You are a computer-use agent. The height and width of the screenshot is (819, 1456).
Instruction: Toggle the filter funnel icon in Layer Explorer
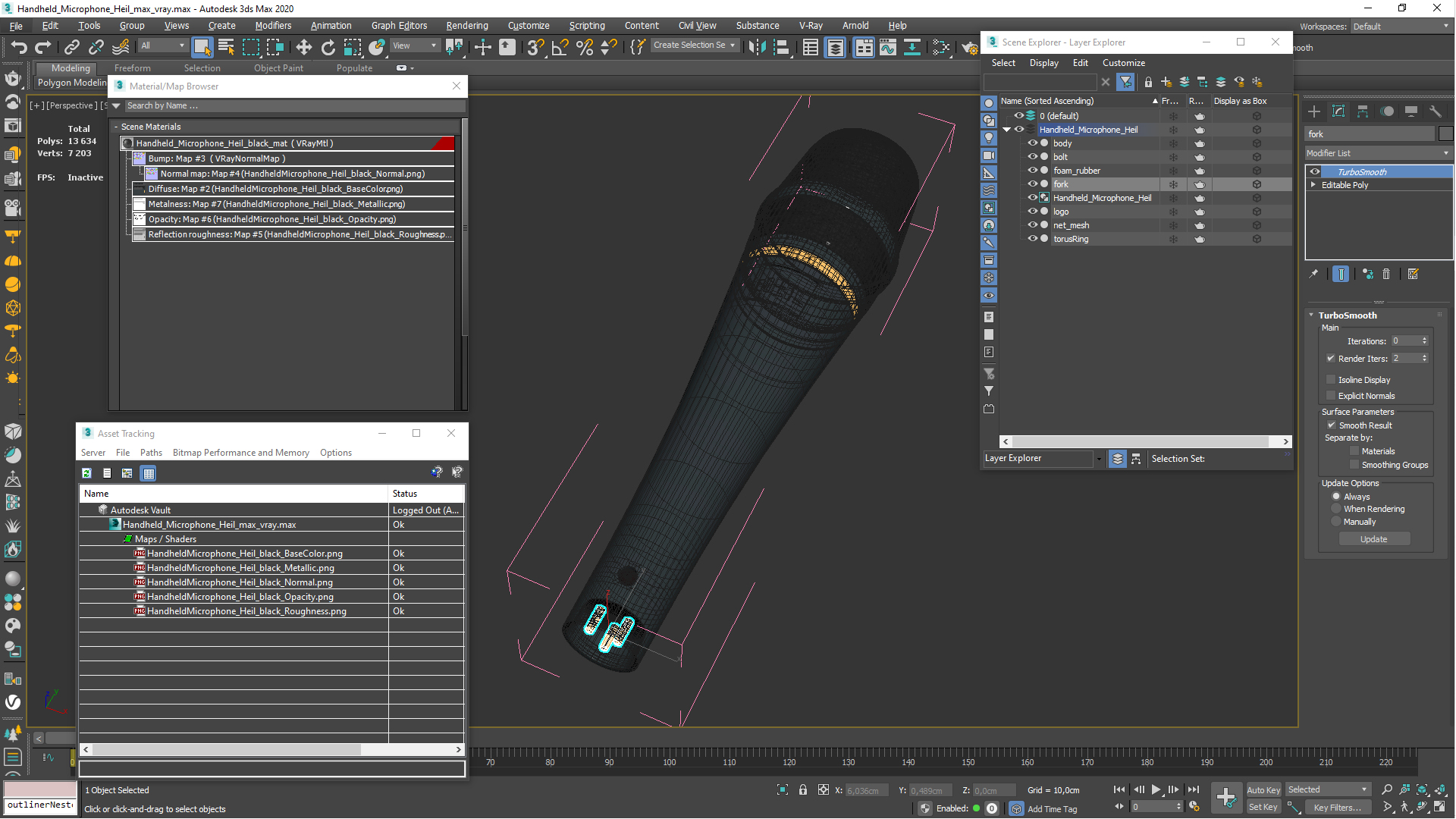pyautogui.click(x=1126, y=82)
